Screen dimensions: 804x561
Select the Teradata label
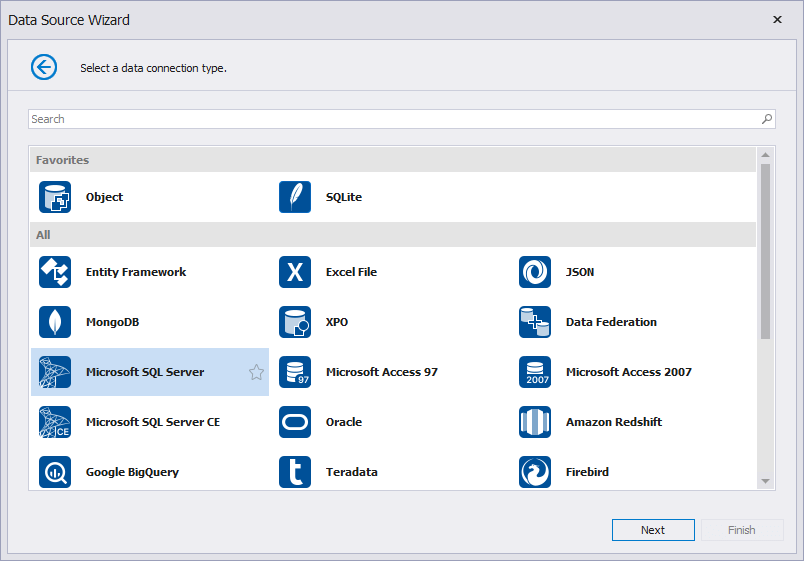352,472
